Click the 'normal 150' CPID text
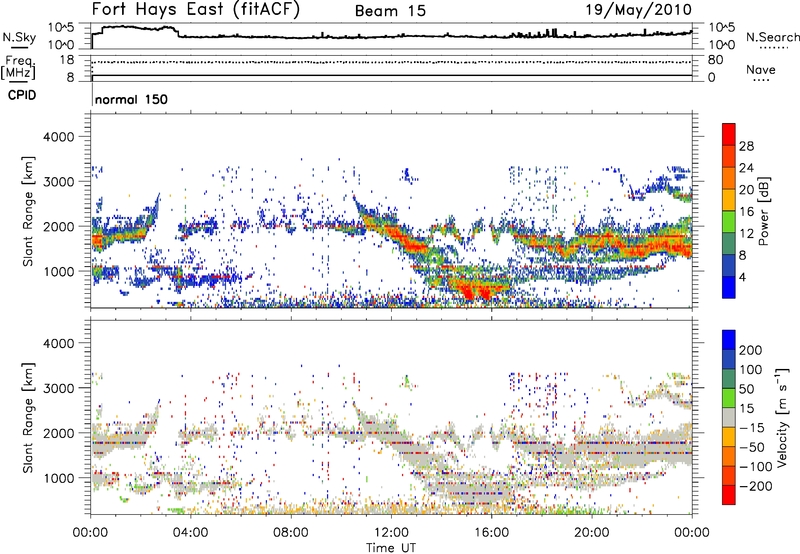Image resolution: width=800 pixels, height=554 pixels. point(131,99)
